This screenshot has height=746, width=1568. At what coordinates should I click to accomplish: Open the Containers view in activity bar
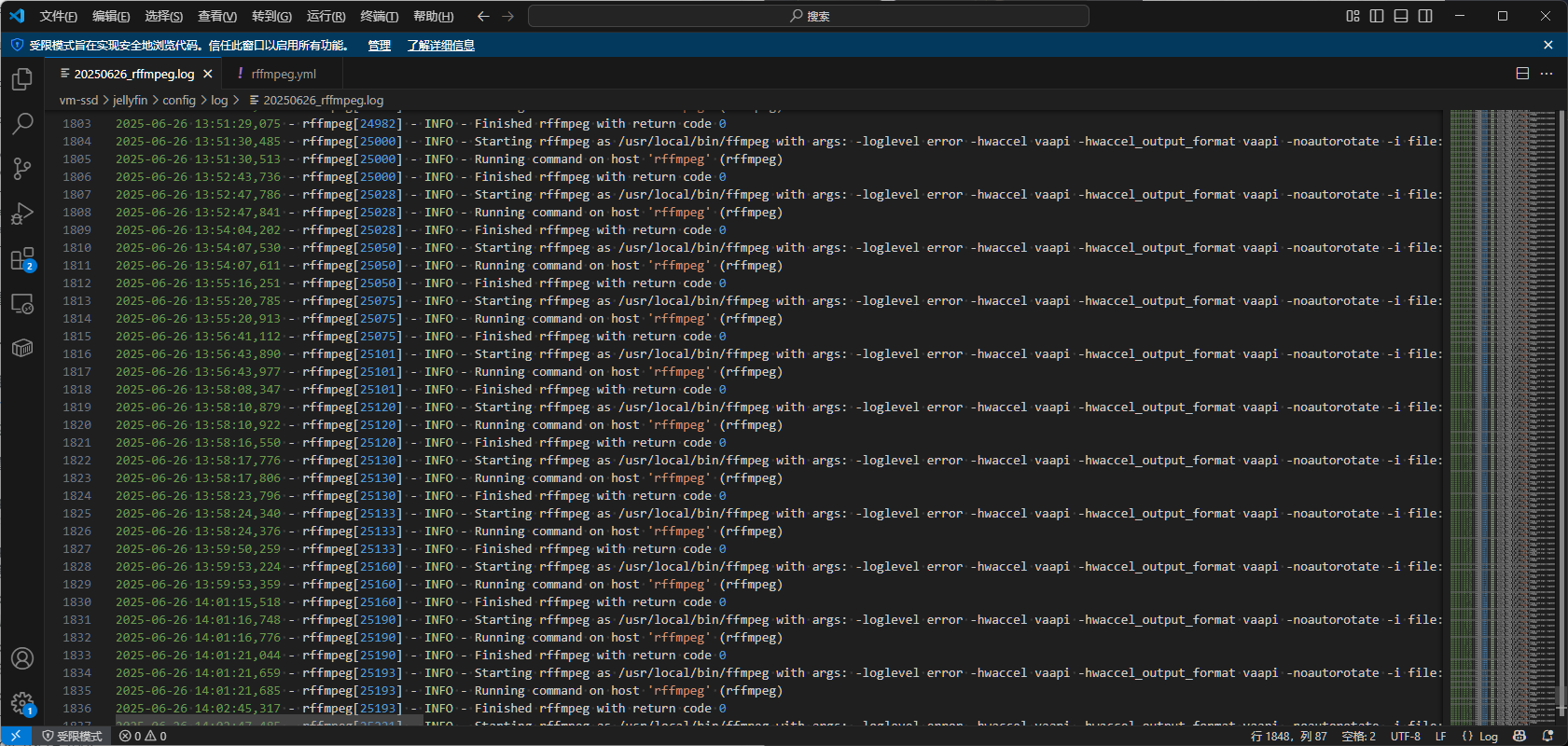(x=22, y=348)
